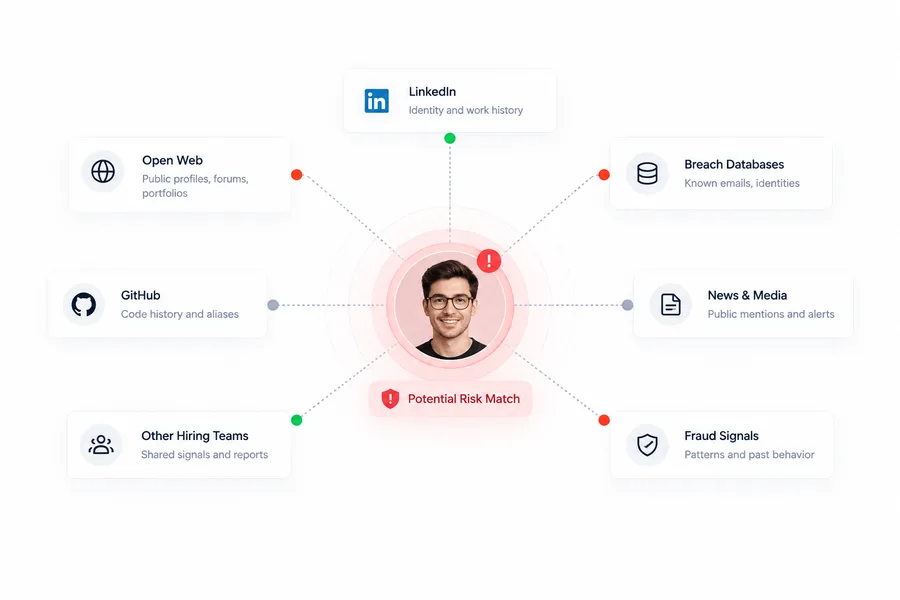The image size is (900, 600).
Task: Select the Breach Databases title
Action: 734,165
